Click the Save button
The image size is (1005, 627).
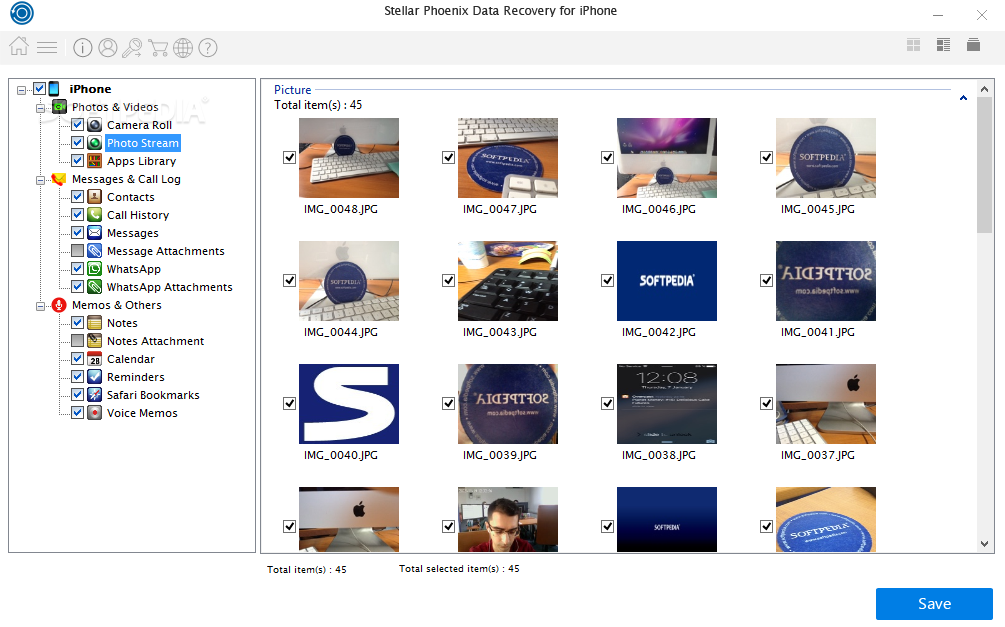pos(934,603)
